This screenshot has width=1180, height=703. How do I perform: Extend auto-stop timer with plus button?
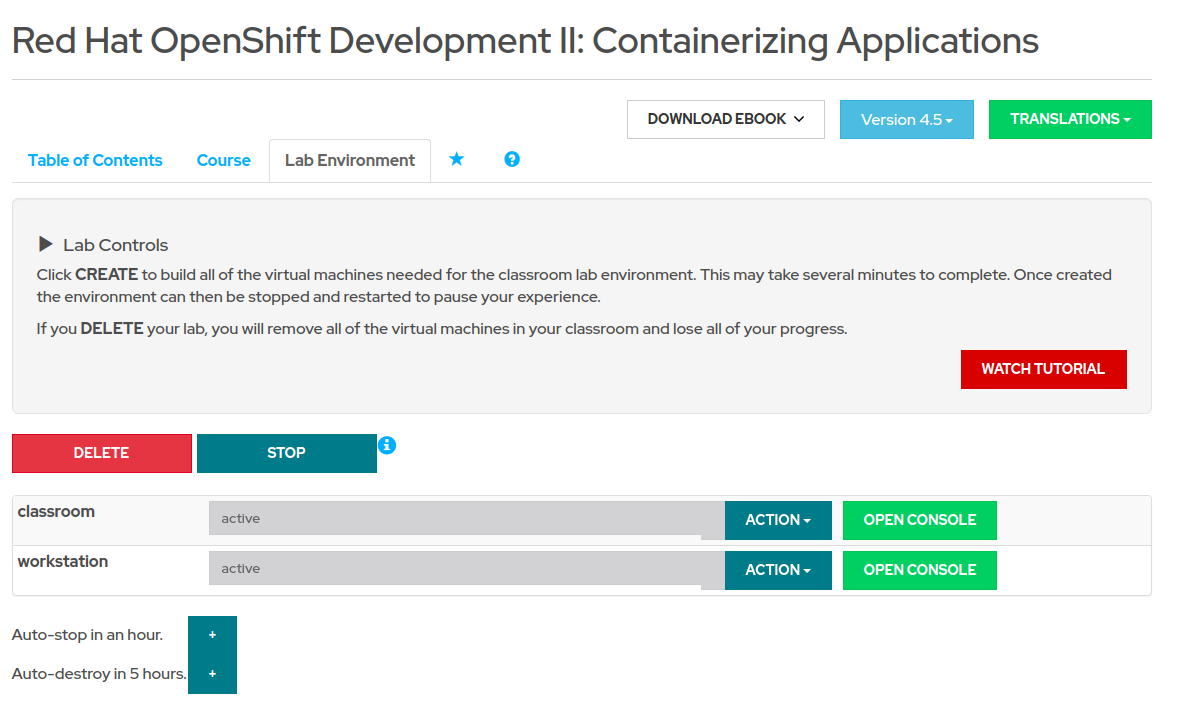pos(212,635)
